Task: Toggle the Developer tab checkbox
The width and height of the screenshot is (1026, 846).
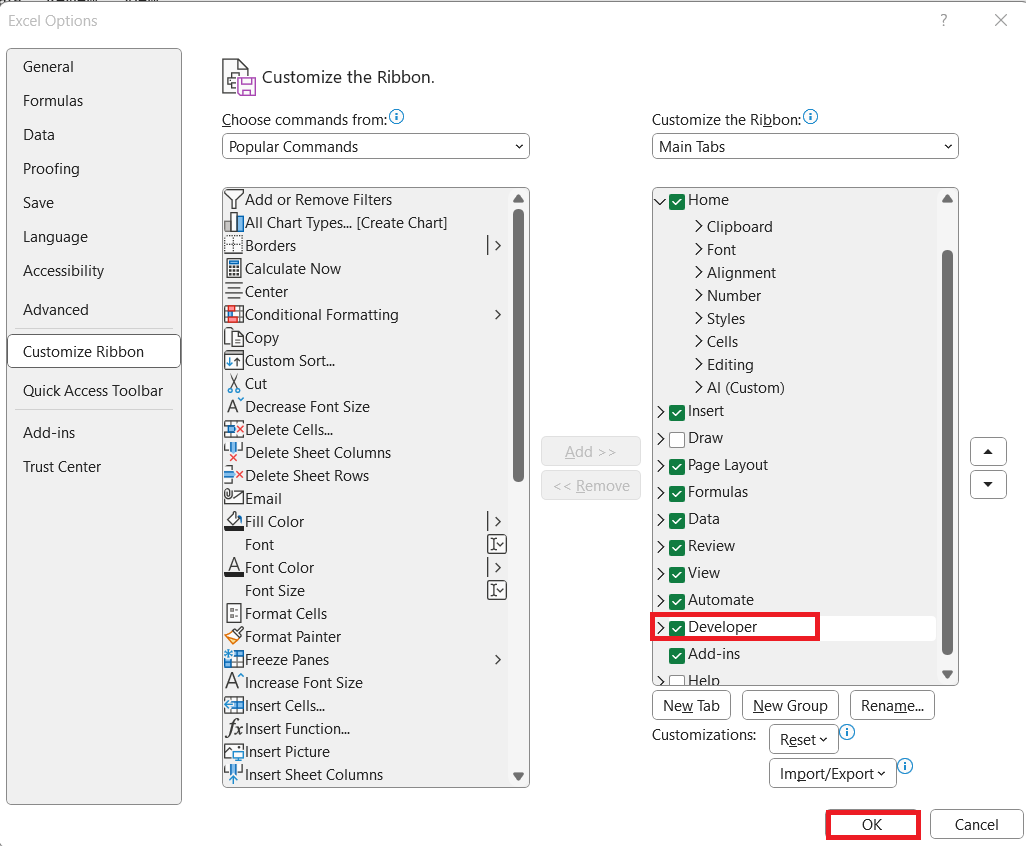Action: point(677,628)
